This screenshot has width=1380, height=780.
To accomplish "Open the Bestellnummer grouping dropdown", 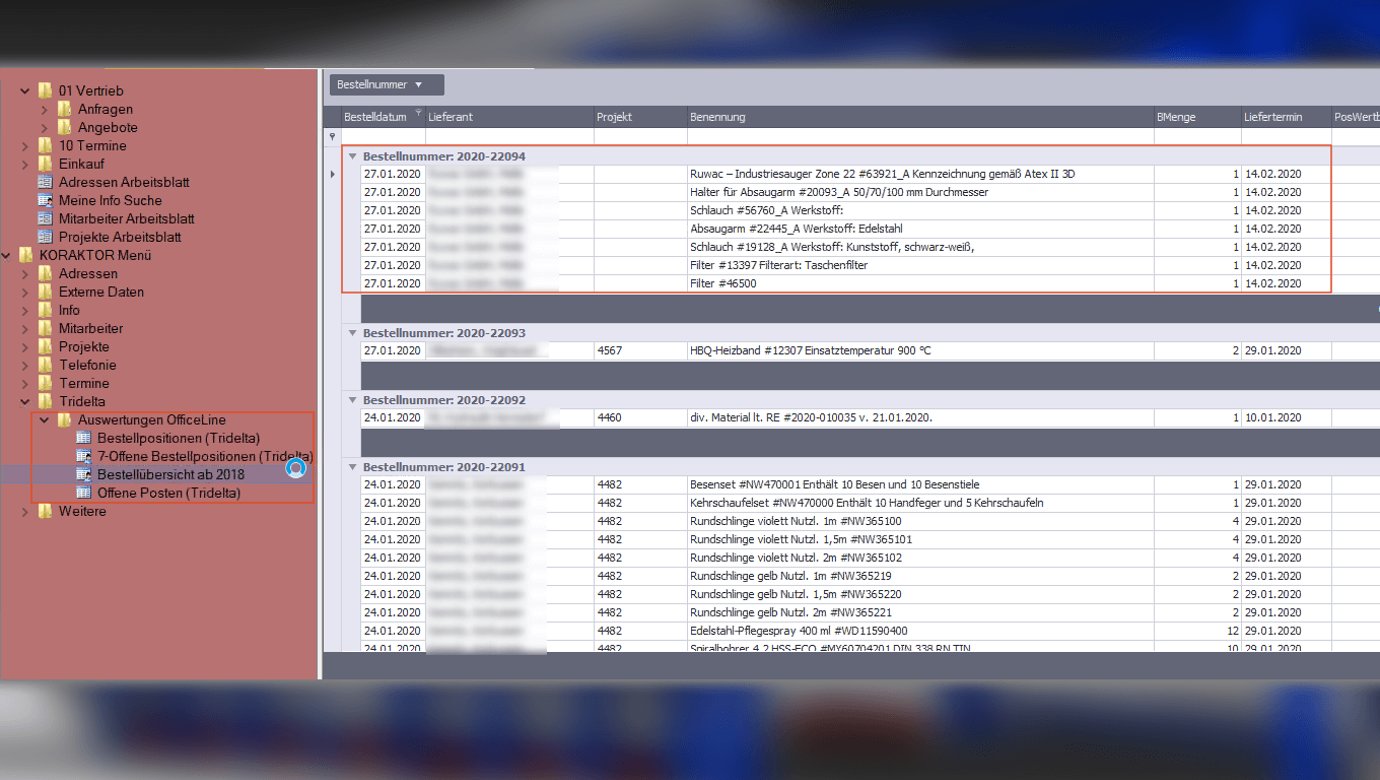I will pos(386,85).
